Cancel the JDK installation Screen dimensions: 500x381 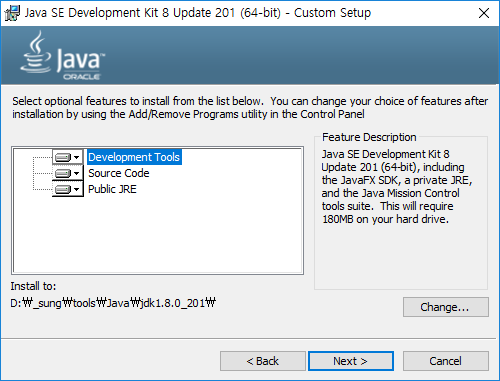446,361
